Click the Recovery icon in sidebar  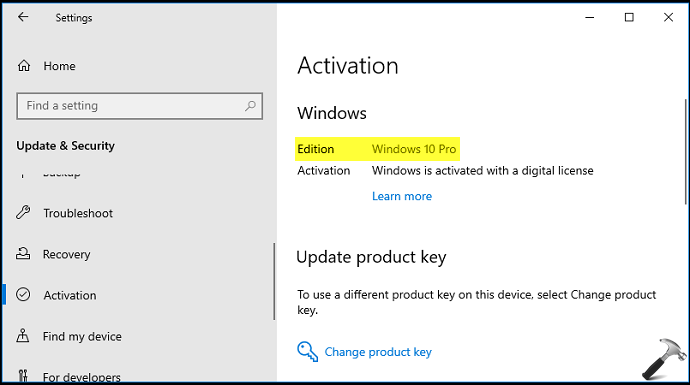[23, 254]
